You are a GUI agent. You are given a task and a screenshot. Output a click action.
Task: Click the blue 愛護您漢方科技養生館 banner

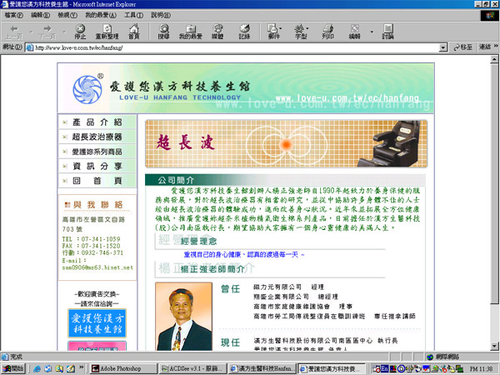97,323
